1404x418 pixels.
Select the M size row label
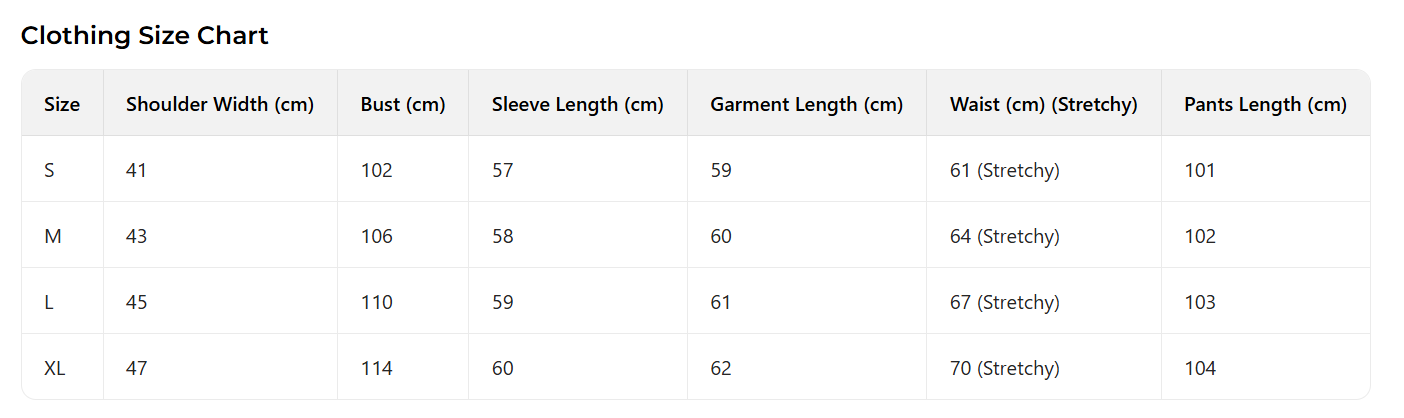coord(53,236)
